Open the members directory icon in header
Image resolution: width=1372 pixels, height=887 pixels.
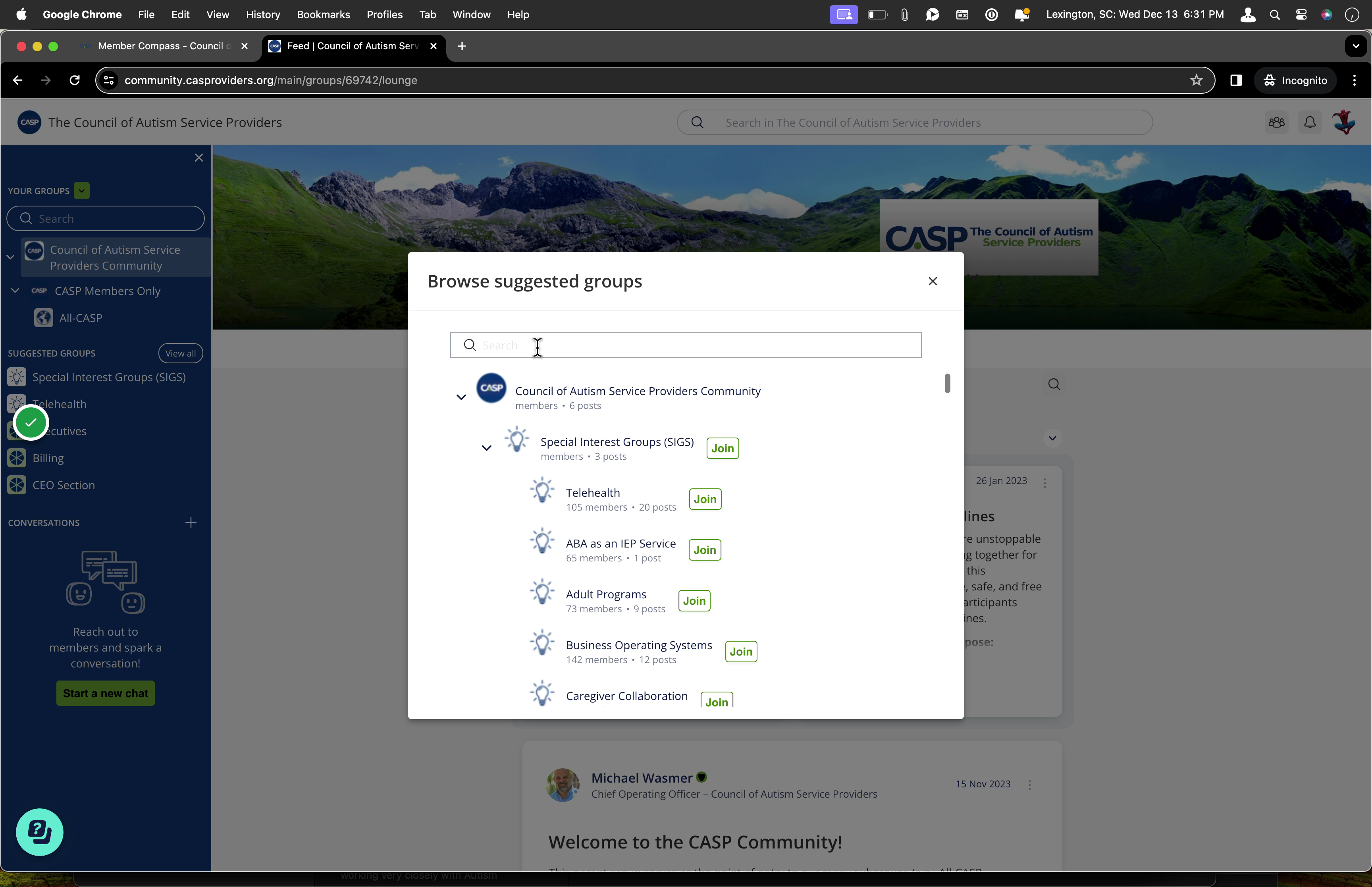point(1276,122)
